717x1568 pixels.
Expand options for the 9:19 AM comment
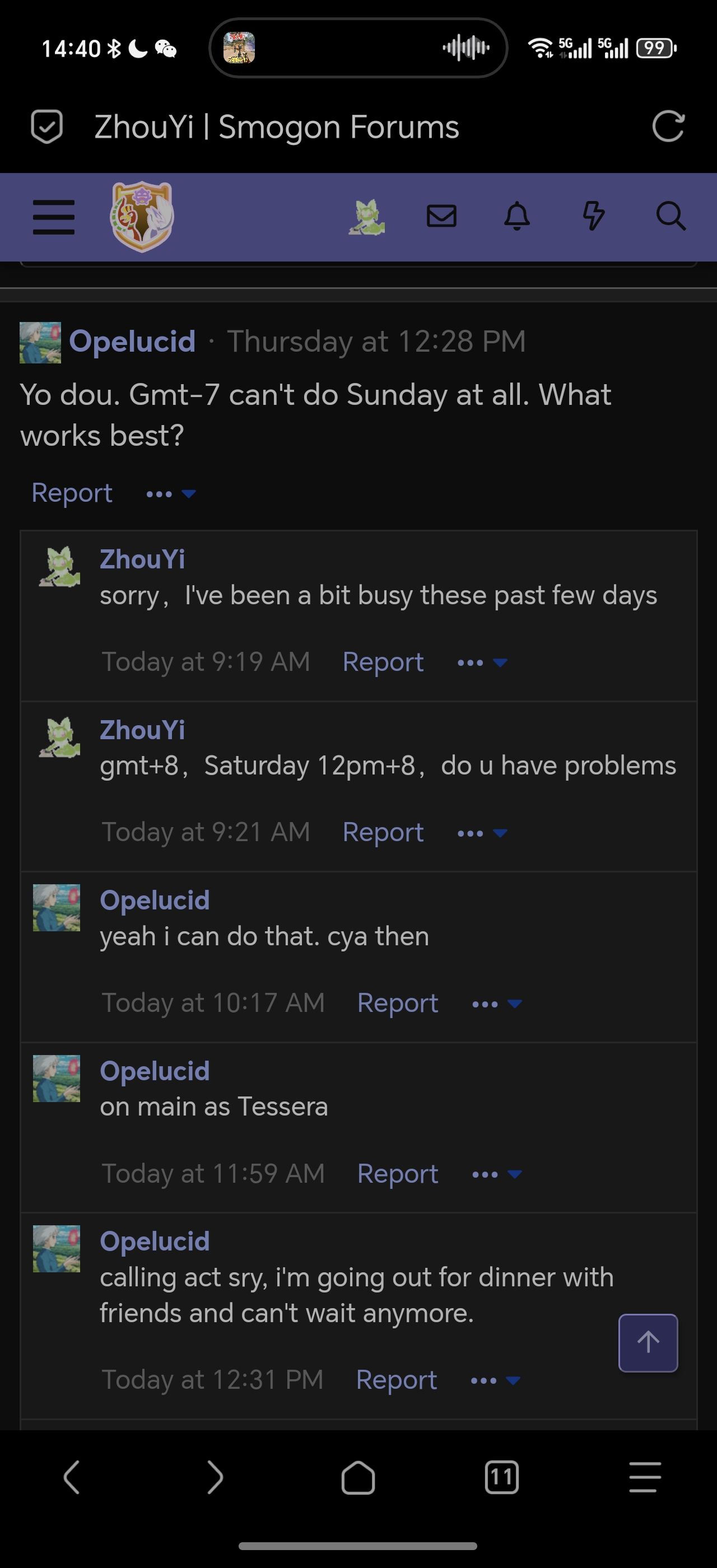point(482,662)
